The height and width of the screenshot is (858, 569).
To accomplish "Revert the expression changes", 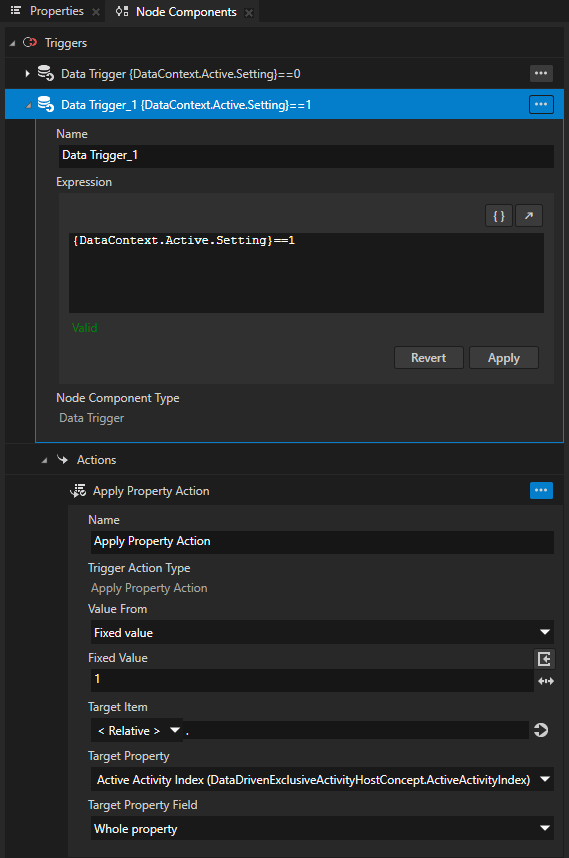I will pyautogui.click(x=428, y=358).
